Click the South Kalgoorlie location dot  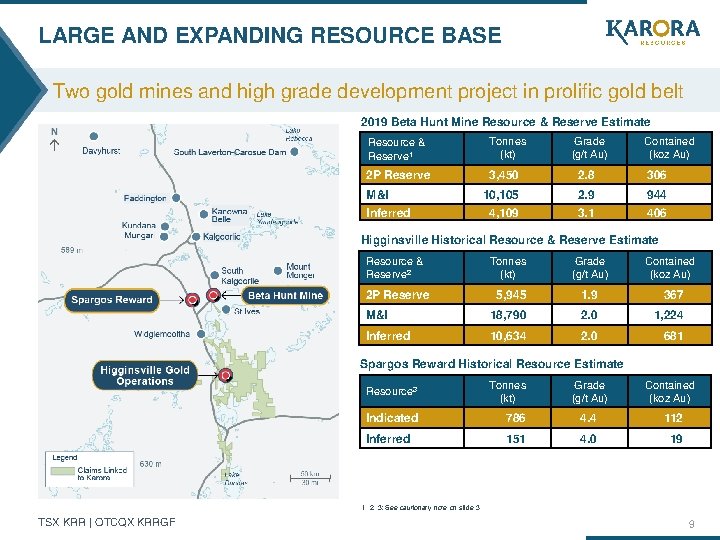(x=214, y=275)
